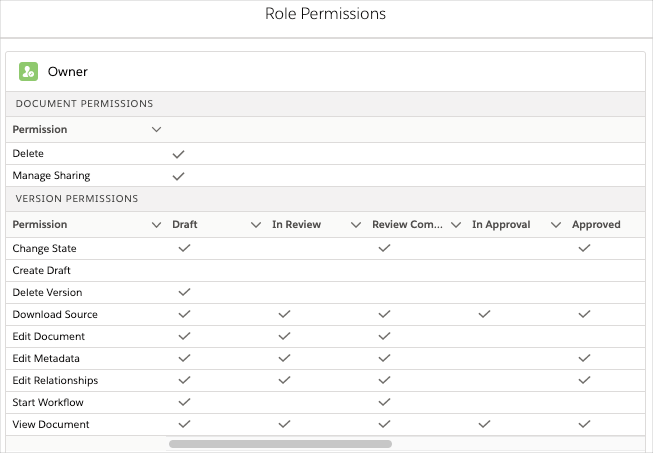Click Change State checkmark under Approved
Image resolution: width=653 pixels, height=453 pixels.
coord(584,248)
